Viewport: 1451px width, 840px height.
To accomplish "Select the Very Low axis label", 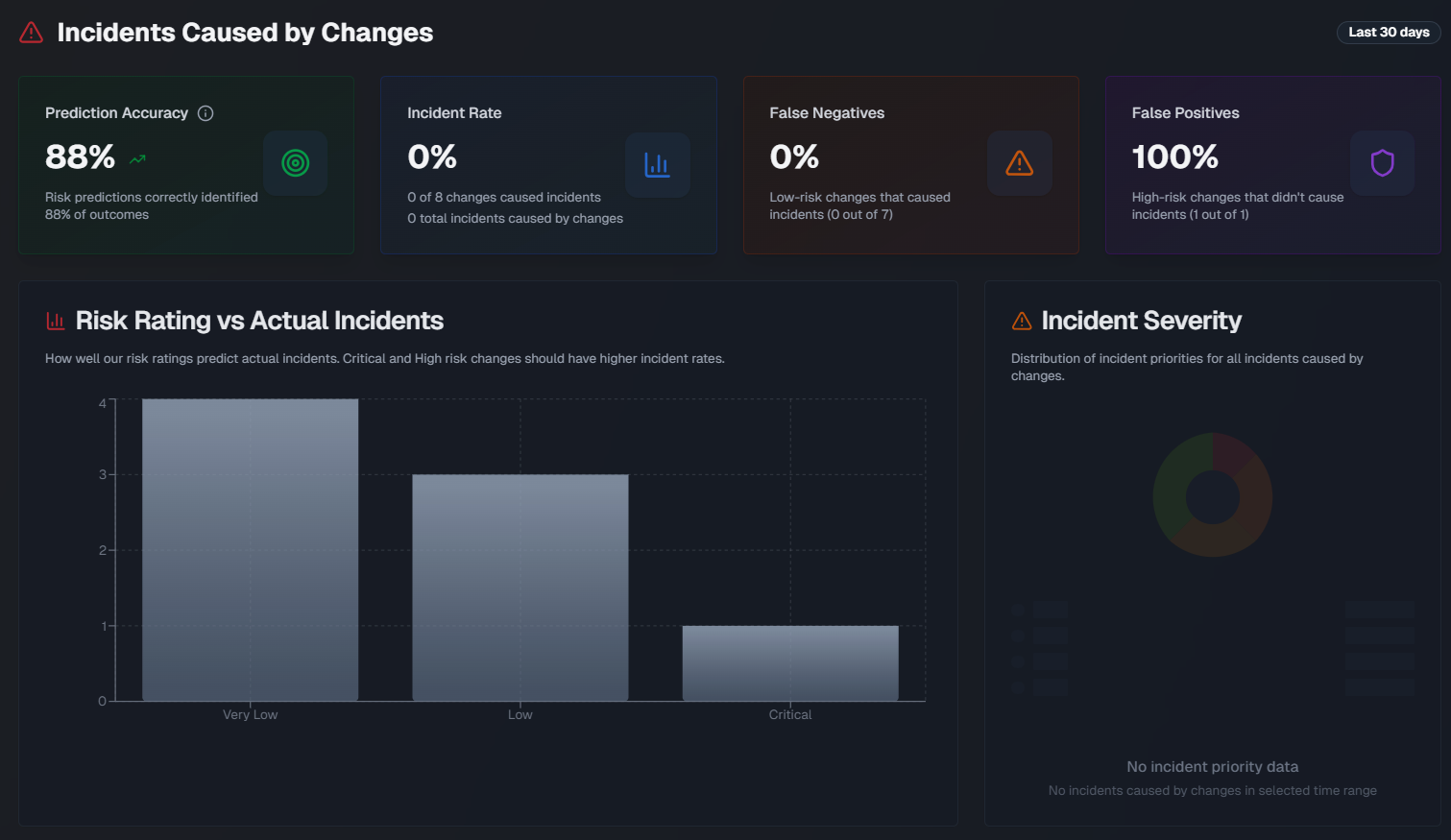I will click(250, 714).
